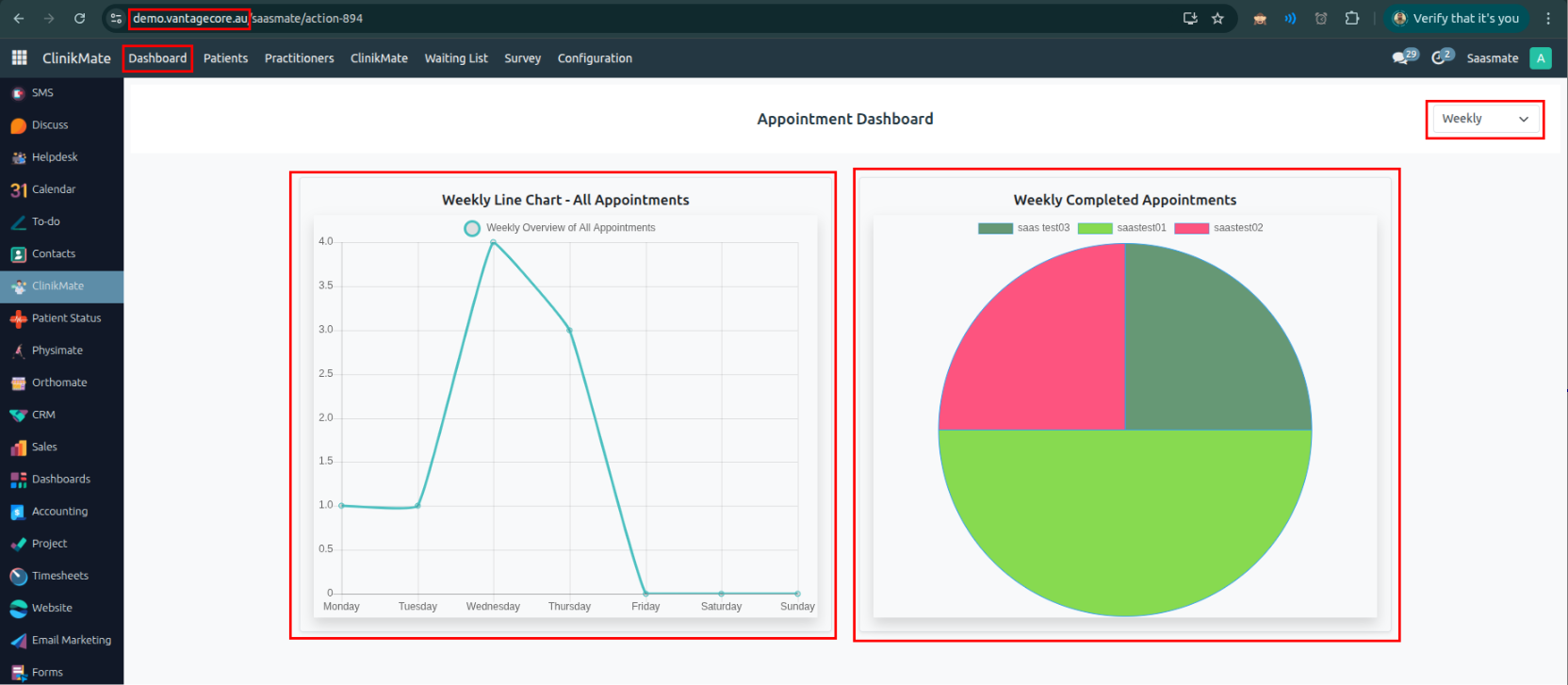Viewport: 1568px width, 685px height.
Task: Open the Patients menu tab
Action: [x=225, y=58]
